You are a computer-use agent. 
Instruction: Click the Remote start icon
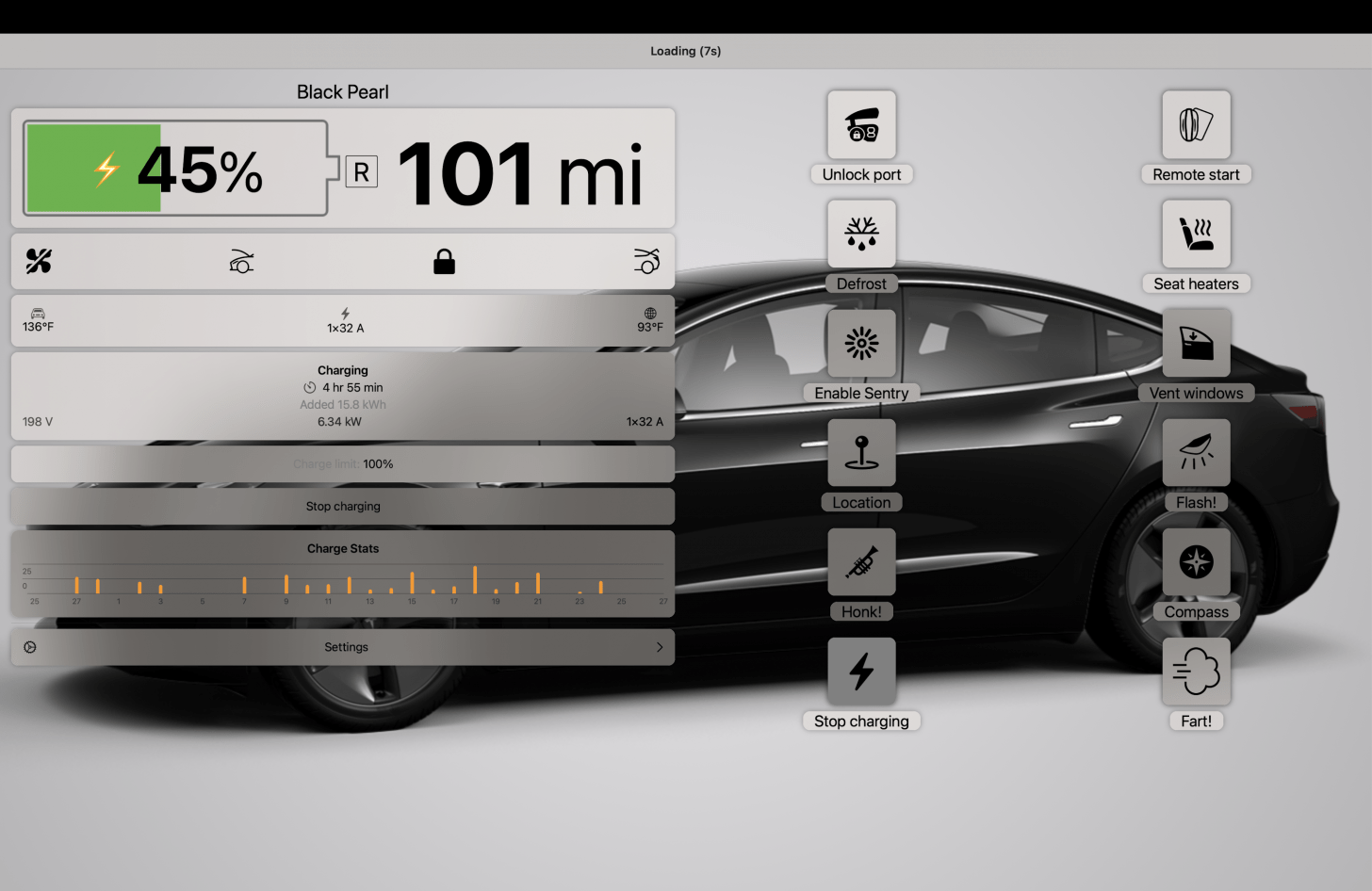coord(1196,125)
